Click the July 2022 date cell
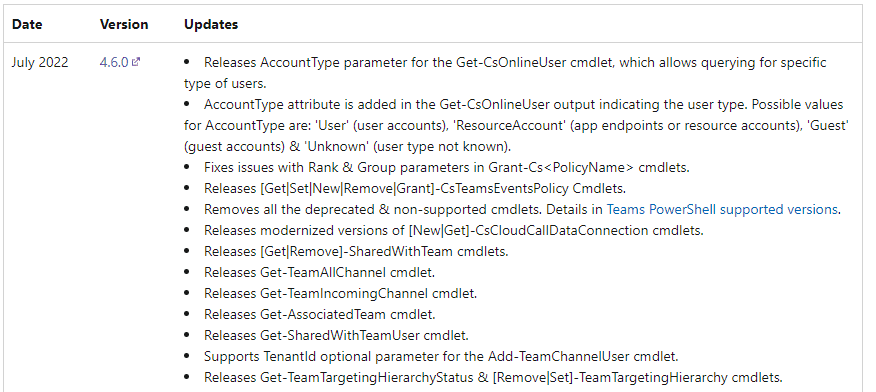Viewport: 876px width, 392px height. pos(40,62)
